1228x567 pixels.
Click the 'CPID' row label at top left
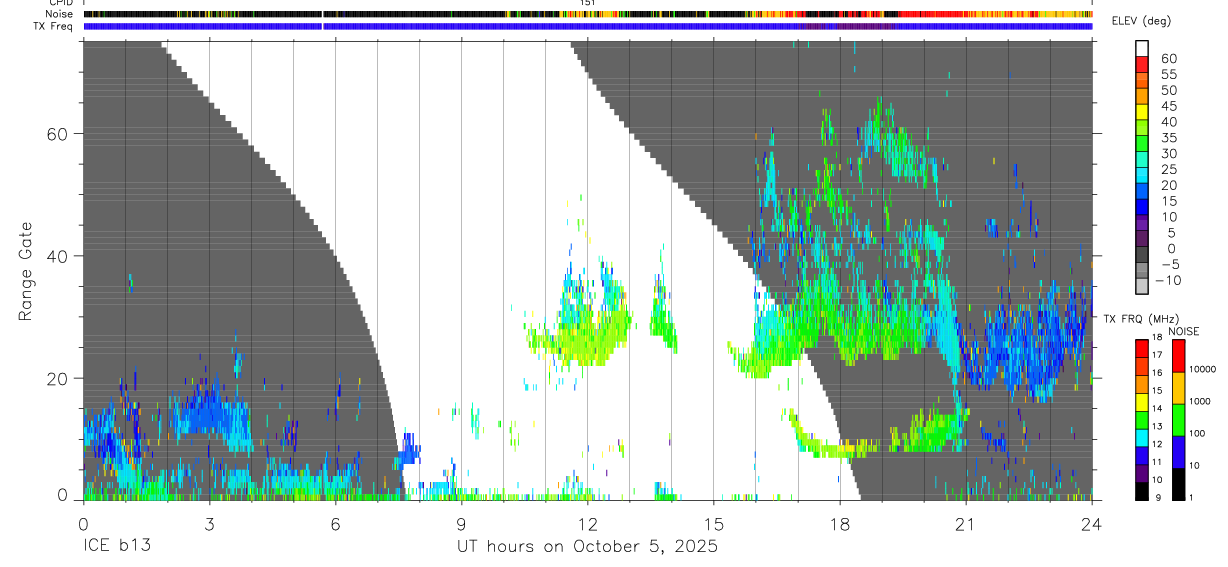pos(60,3)
